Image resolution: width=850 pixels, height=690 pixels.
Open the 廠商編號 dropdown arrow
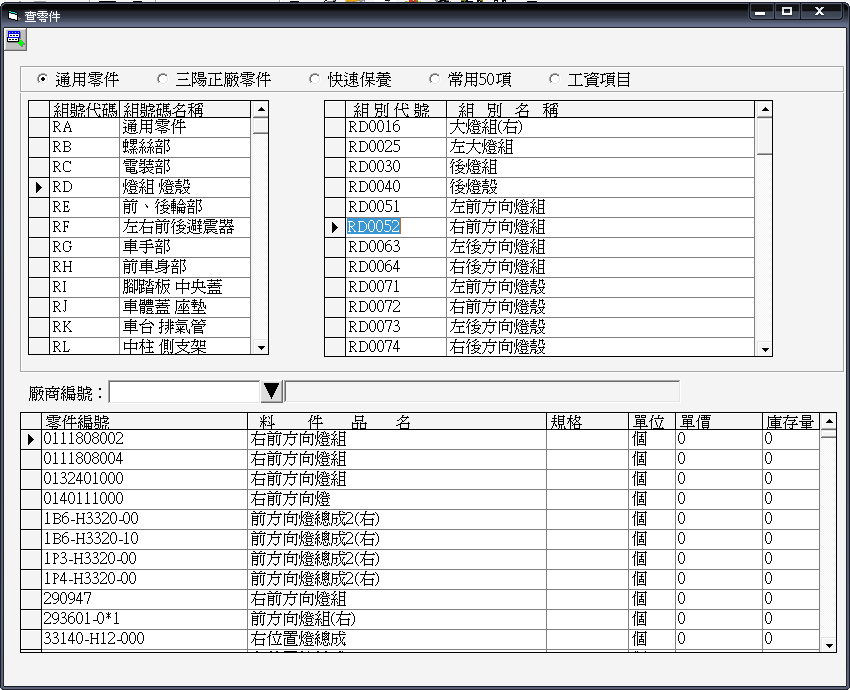pyautogui.click(x=272, y=391)
